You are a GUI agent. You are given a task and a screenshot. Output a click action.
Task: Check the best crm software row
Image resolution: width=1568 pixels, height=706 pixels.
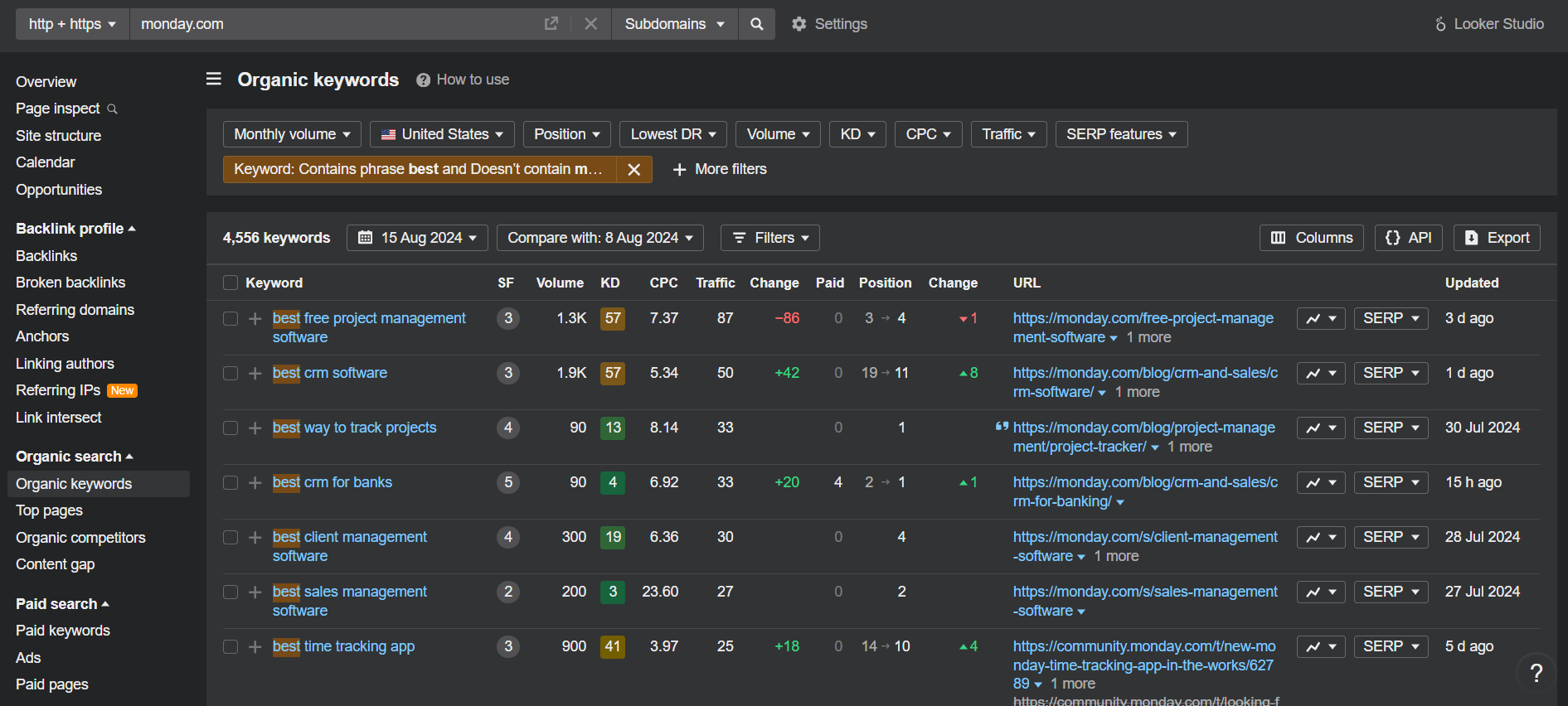[x=231, y=374]
